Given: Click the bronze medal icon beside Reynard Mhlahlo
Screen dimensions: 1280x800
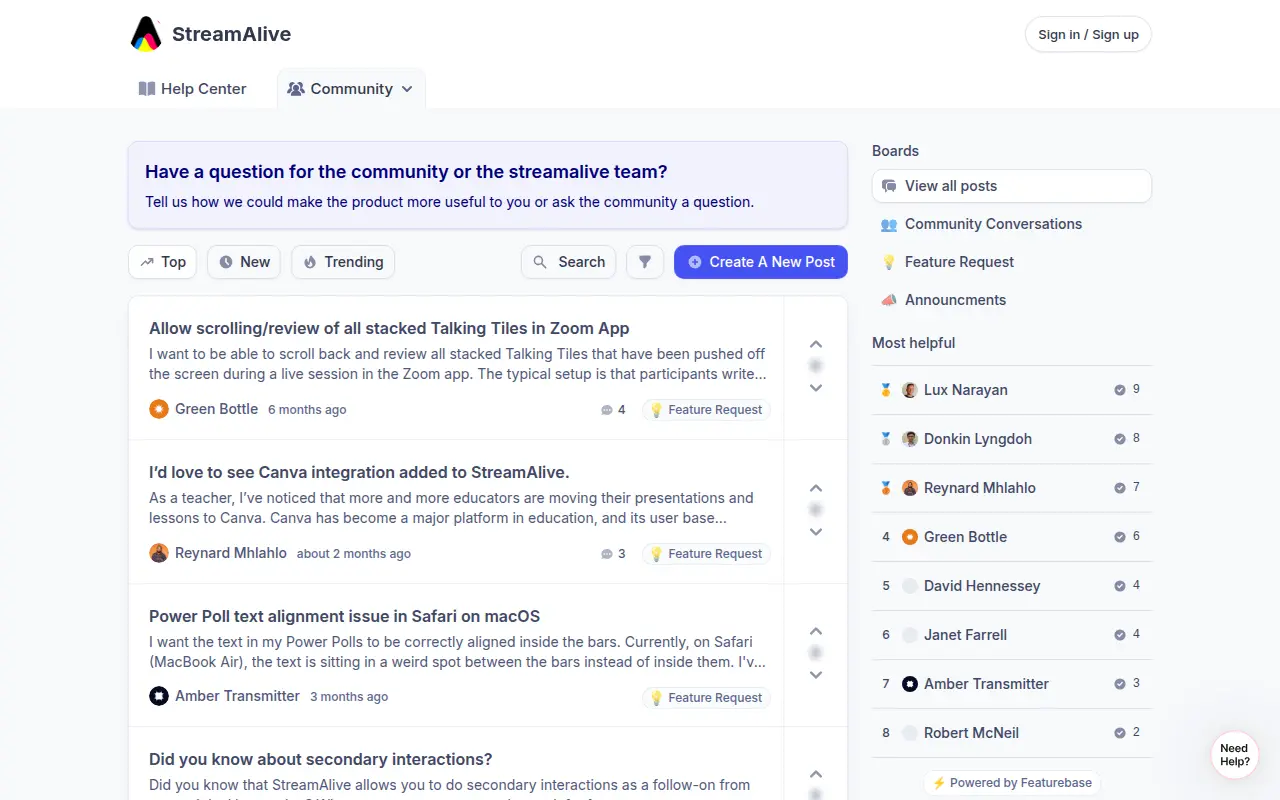Looking at the screenshot, I should point(886,488).
